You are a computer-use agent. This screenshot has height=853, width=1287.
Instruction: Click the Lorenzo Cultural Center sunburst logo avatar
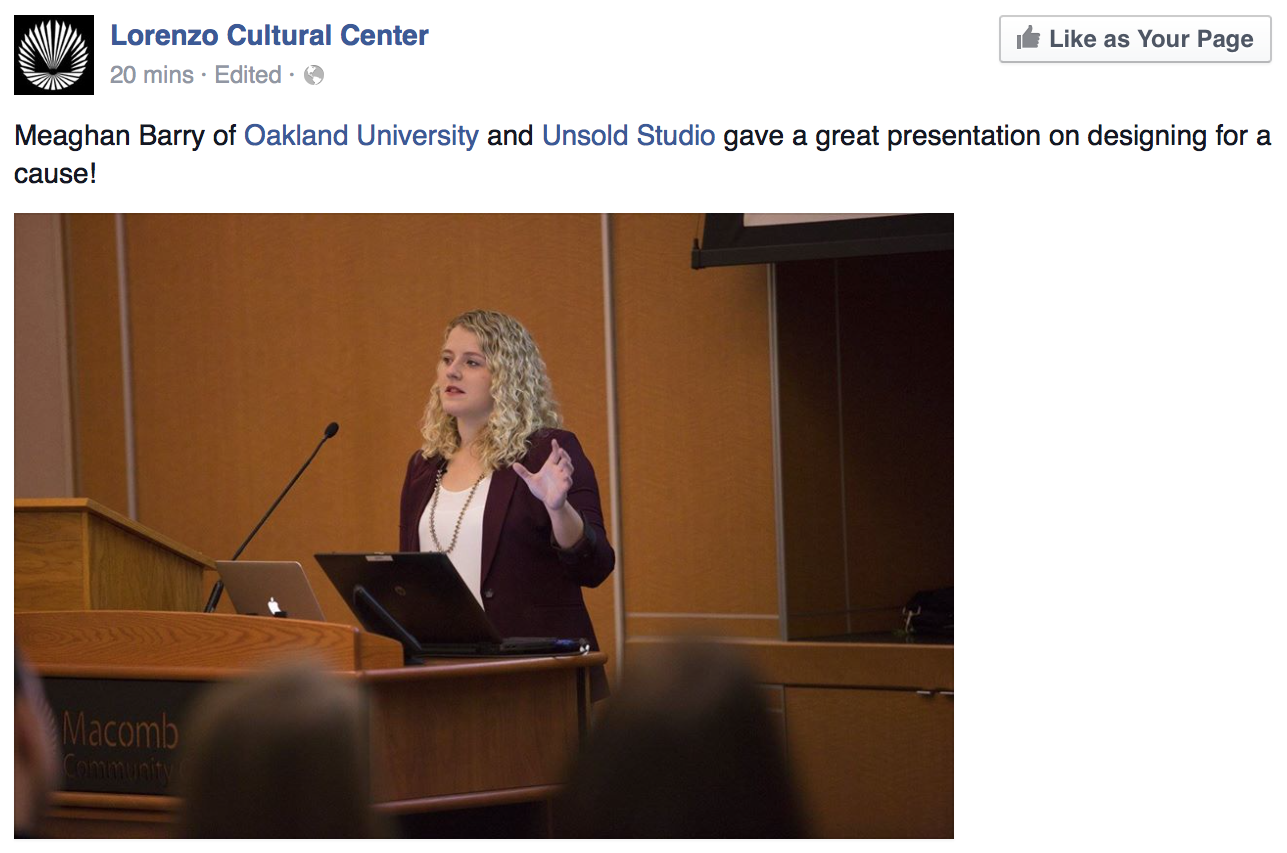coord(54,55)
